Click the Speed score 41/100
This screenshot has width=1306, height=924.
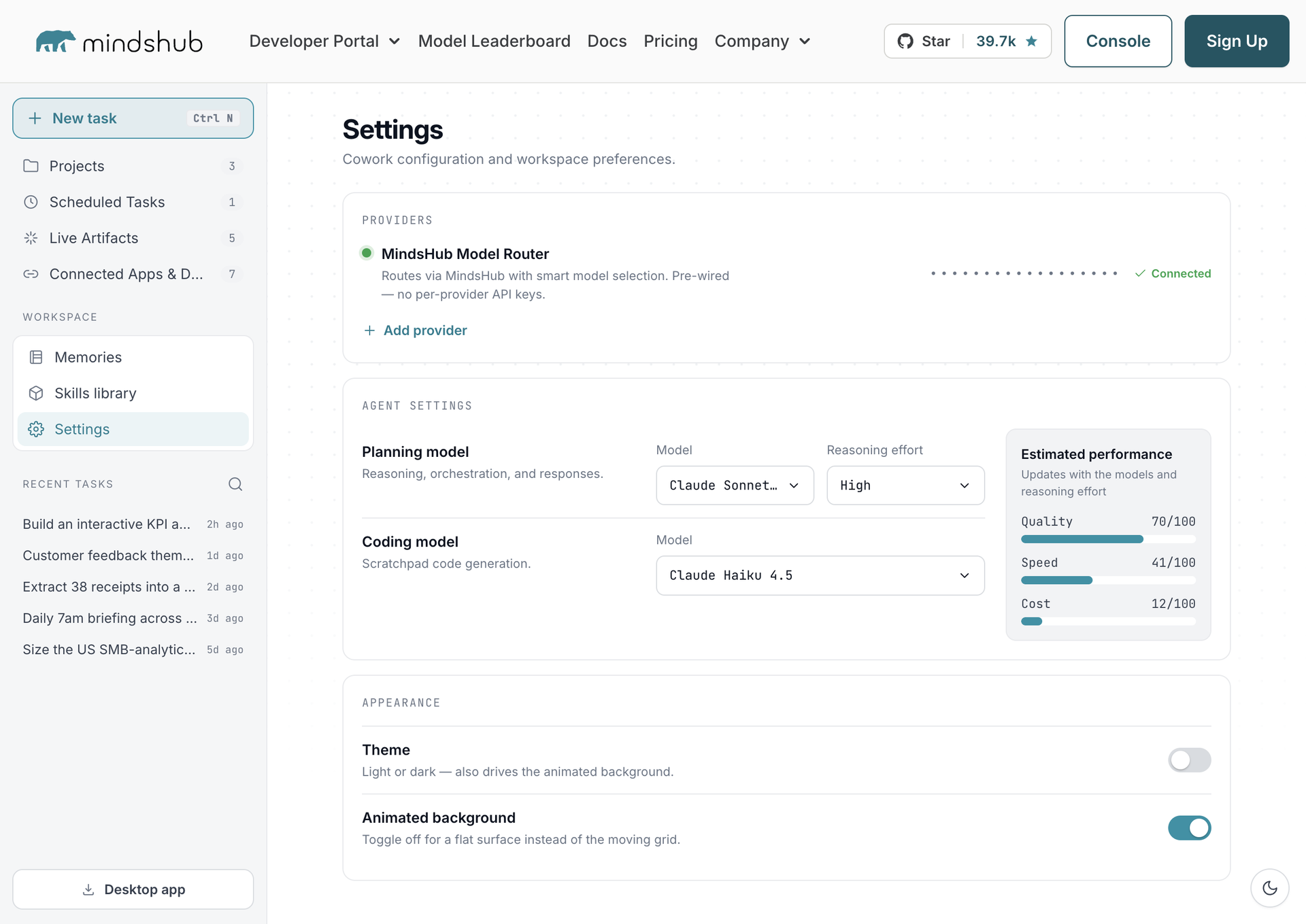click(x=1173, y=562)
